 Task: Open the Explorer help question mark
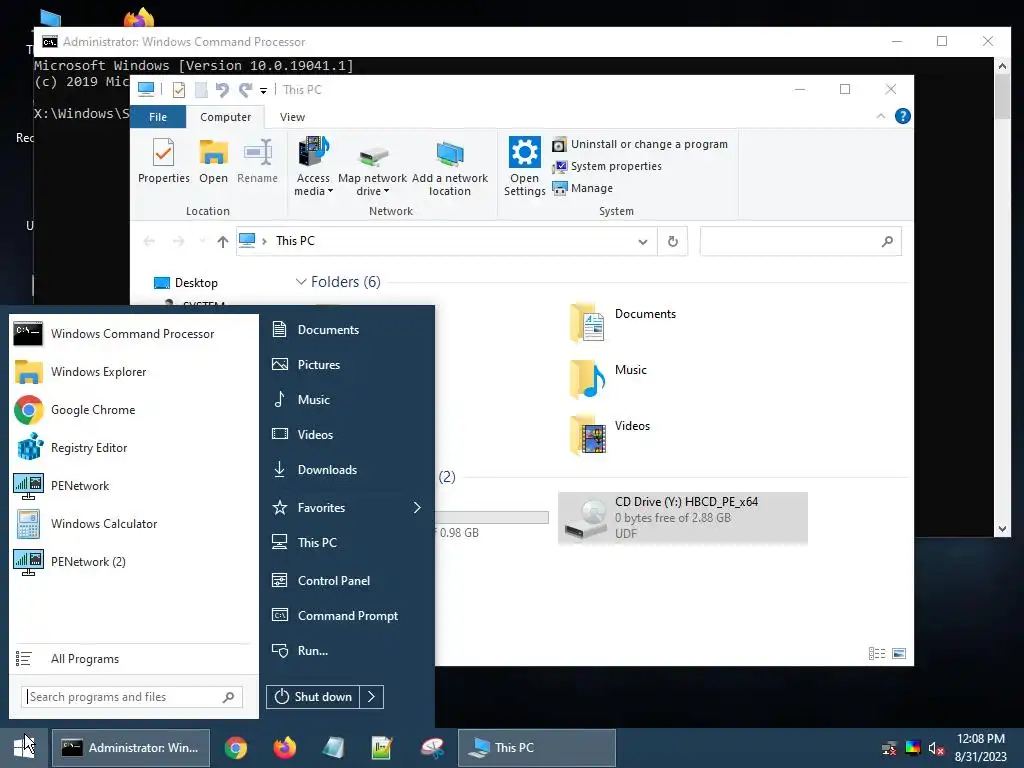[x=903, y=116]
